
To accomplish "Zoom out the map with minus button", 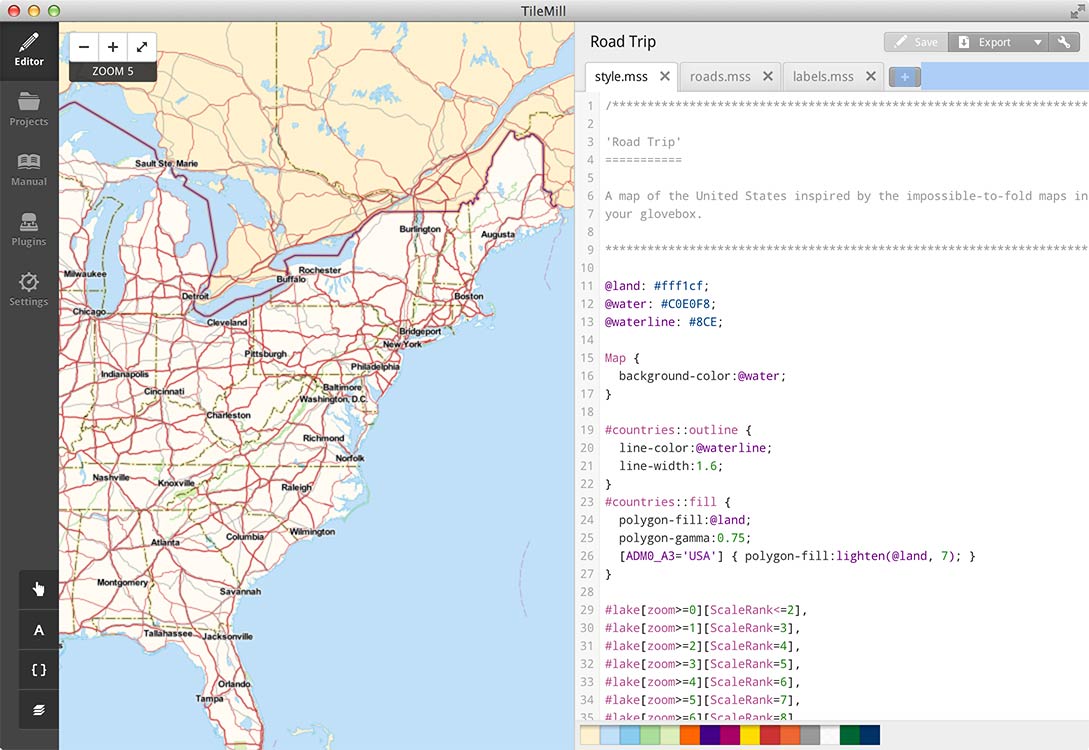I will (x=84, y=47).
